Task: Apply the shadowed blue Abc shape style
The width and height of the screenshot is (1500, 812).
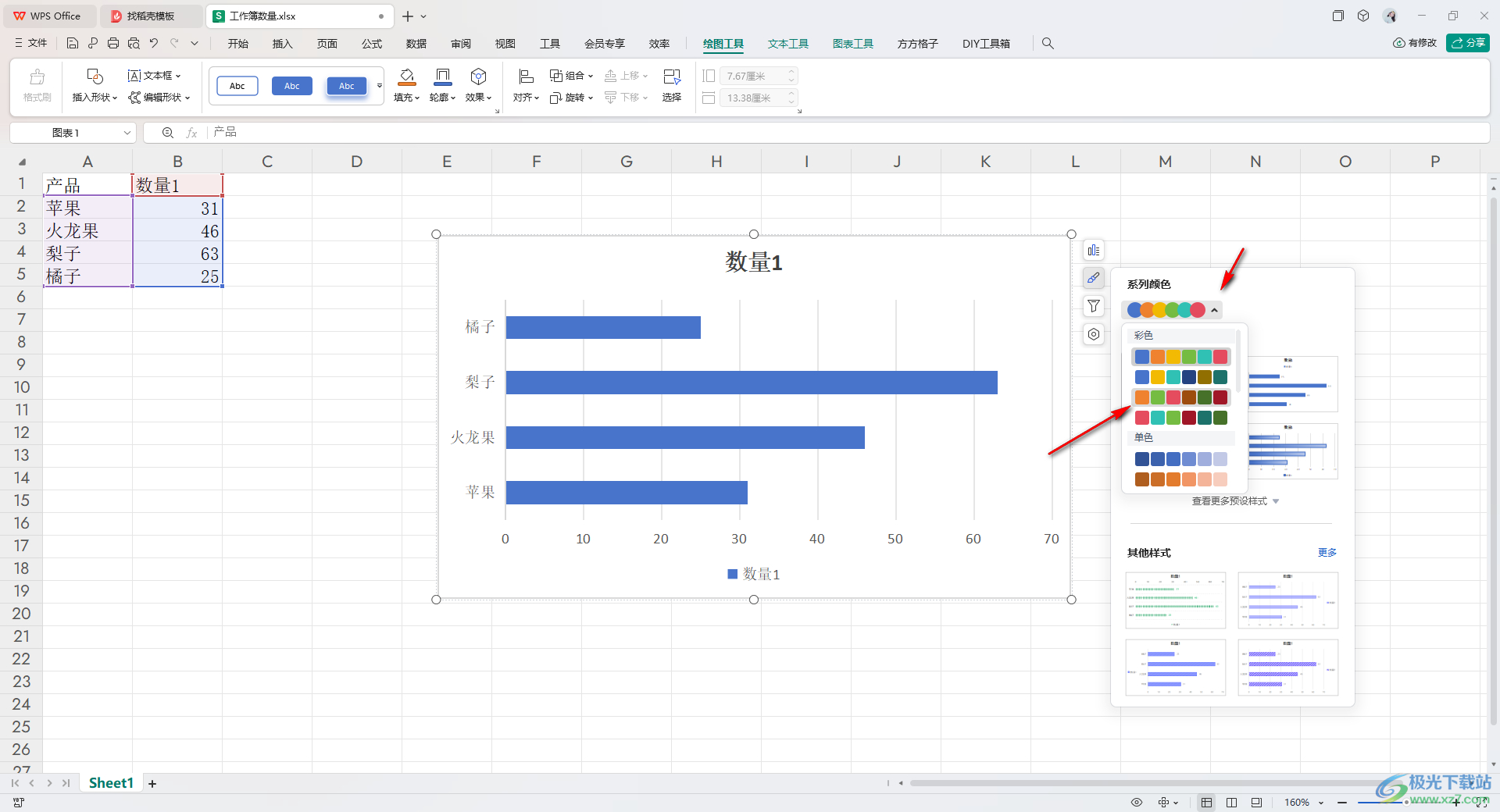Action: [347, 86]
